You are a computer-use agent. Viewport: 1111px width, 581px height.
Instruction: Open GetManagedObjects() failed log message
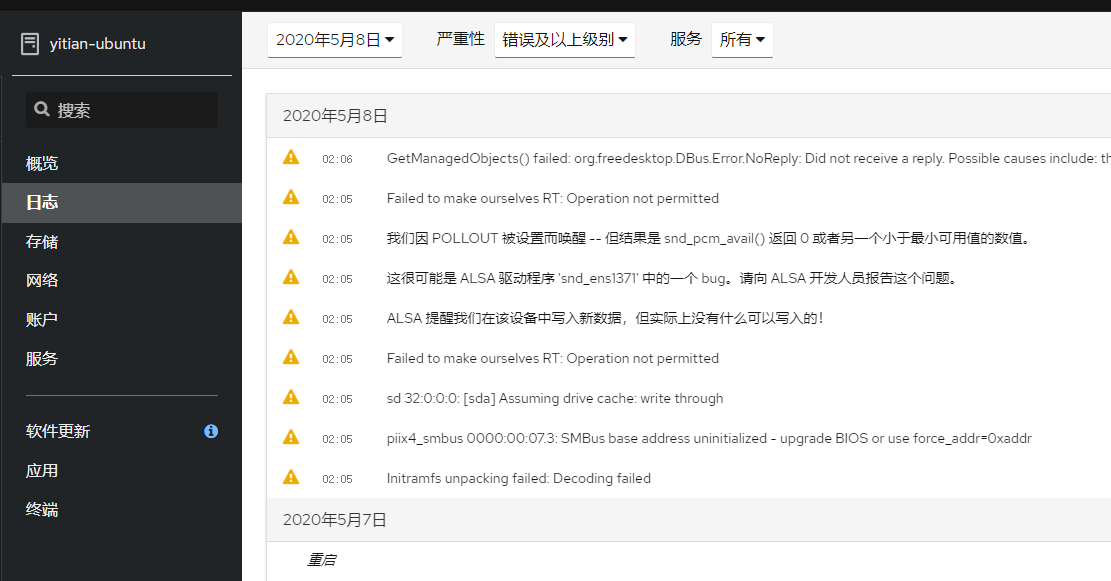click(x=748, y=159)
